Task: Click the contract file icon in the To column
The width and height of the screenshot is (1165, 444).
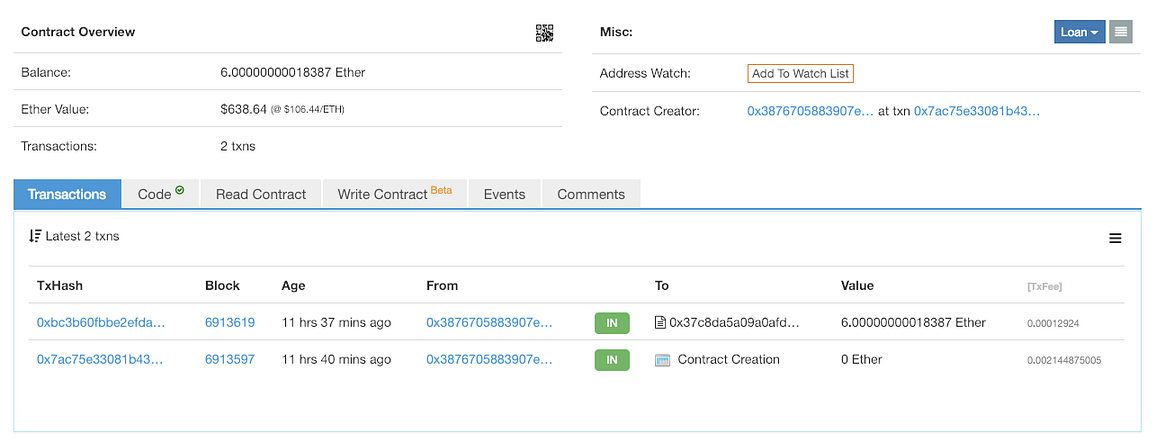Action: [660, 322]
